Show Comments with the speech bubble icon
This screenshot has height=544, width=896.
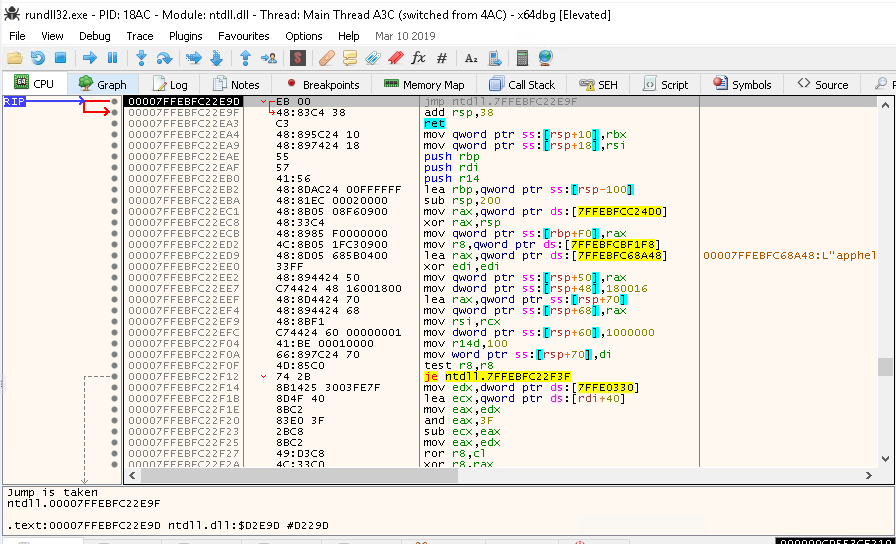click(x=350, y=58)
